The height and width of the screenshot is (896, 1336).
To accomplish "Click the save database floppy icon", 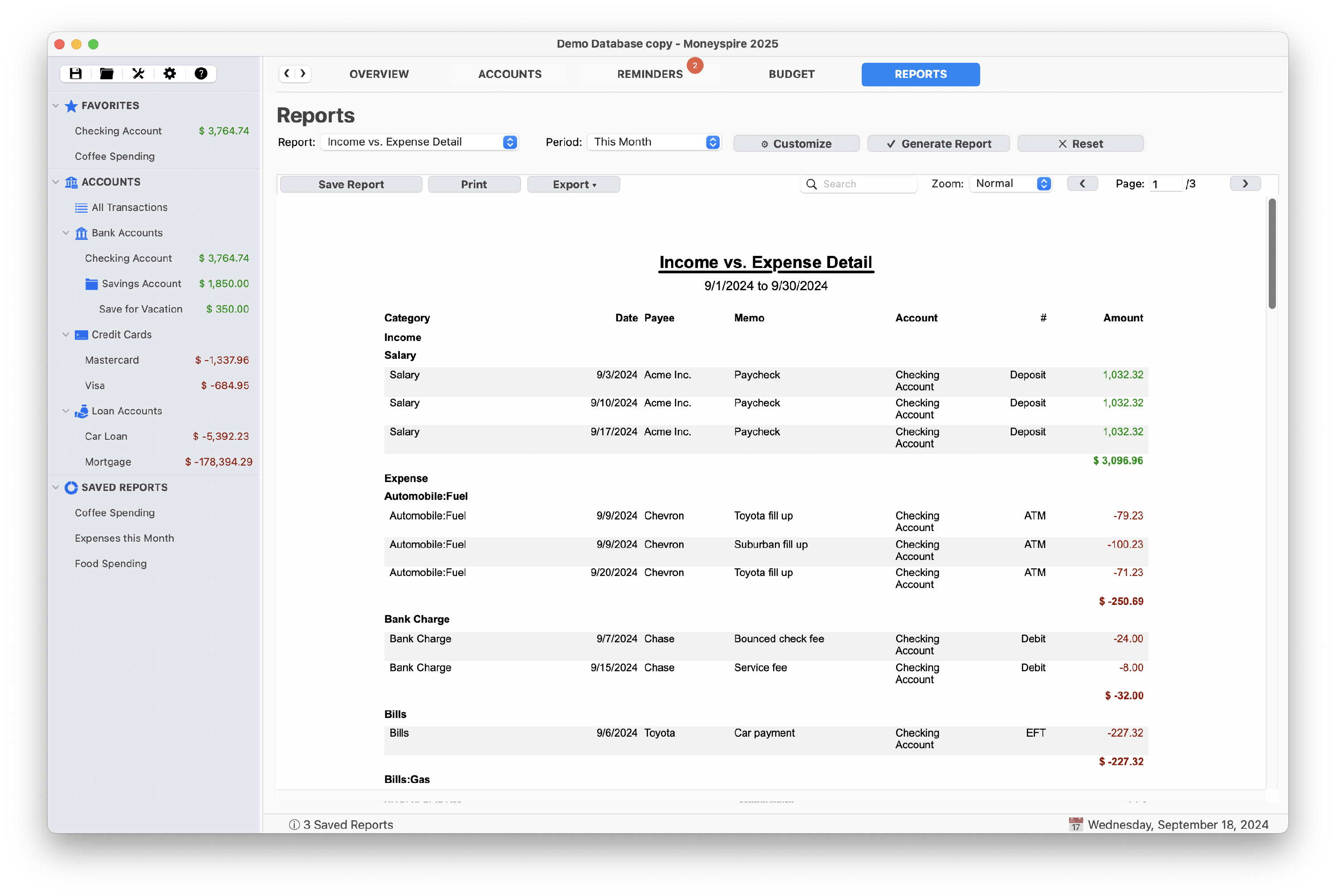I will [75, 74].
